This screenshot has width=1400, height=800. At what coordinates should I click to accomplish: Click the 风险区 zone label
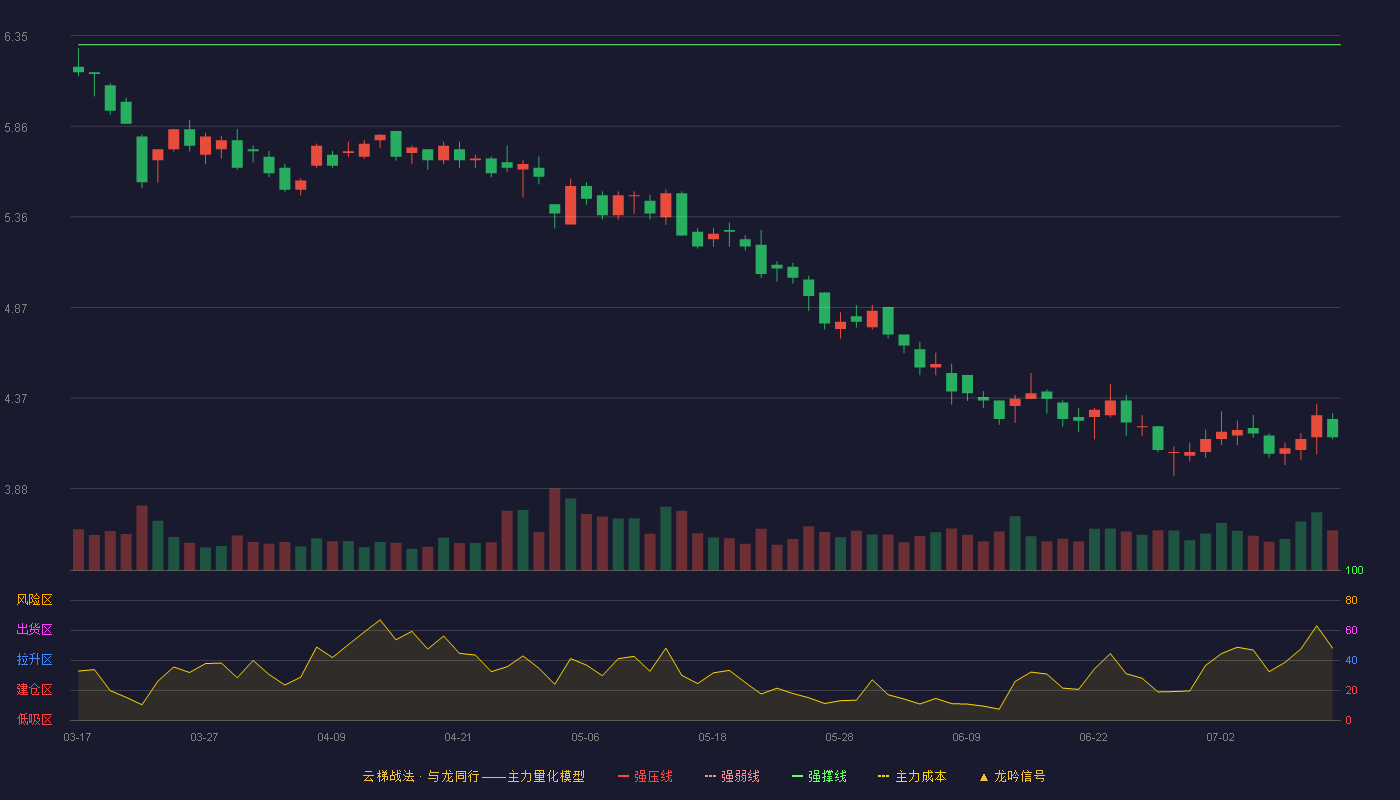pos(34,600)
